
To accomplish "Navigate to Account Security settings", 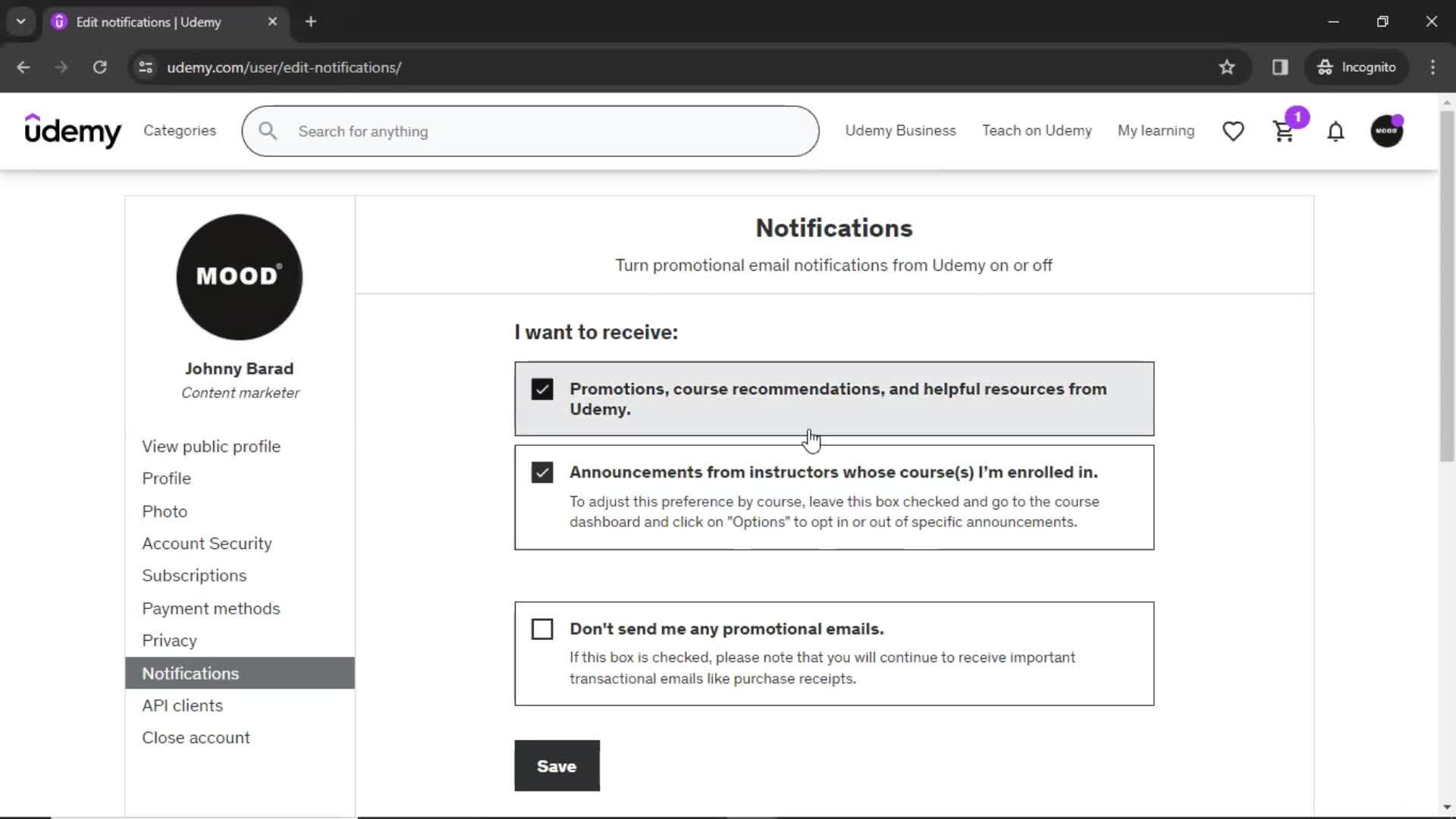I will (x=207, y=543).
